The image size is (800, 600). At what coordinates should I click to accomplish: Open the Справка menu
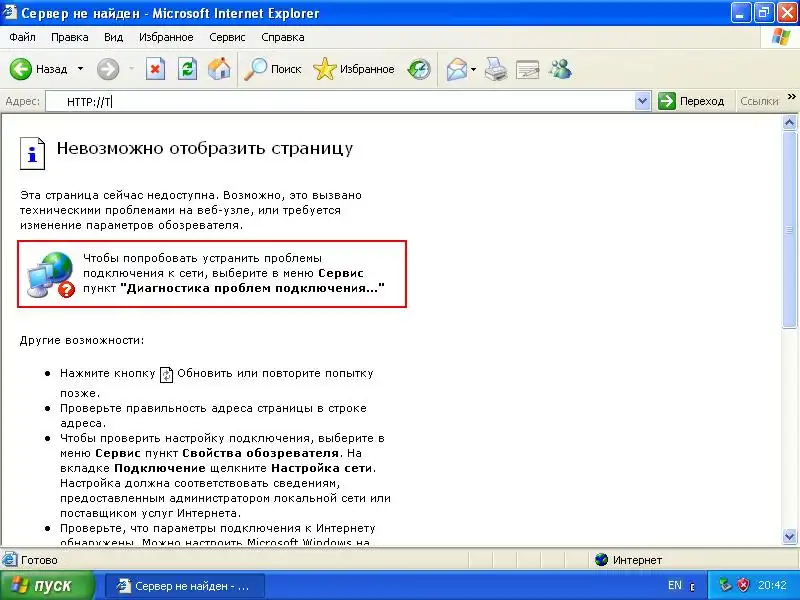tap(283, 37)
